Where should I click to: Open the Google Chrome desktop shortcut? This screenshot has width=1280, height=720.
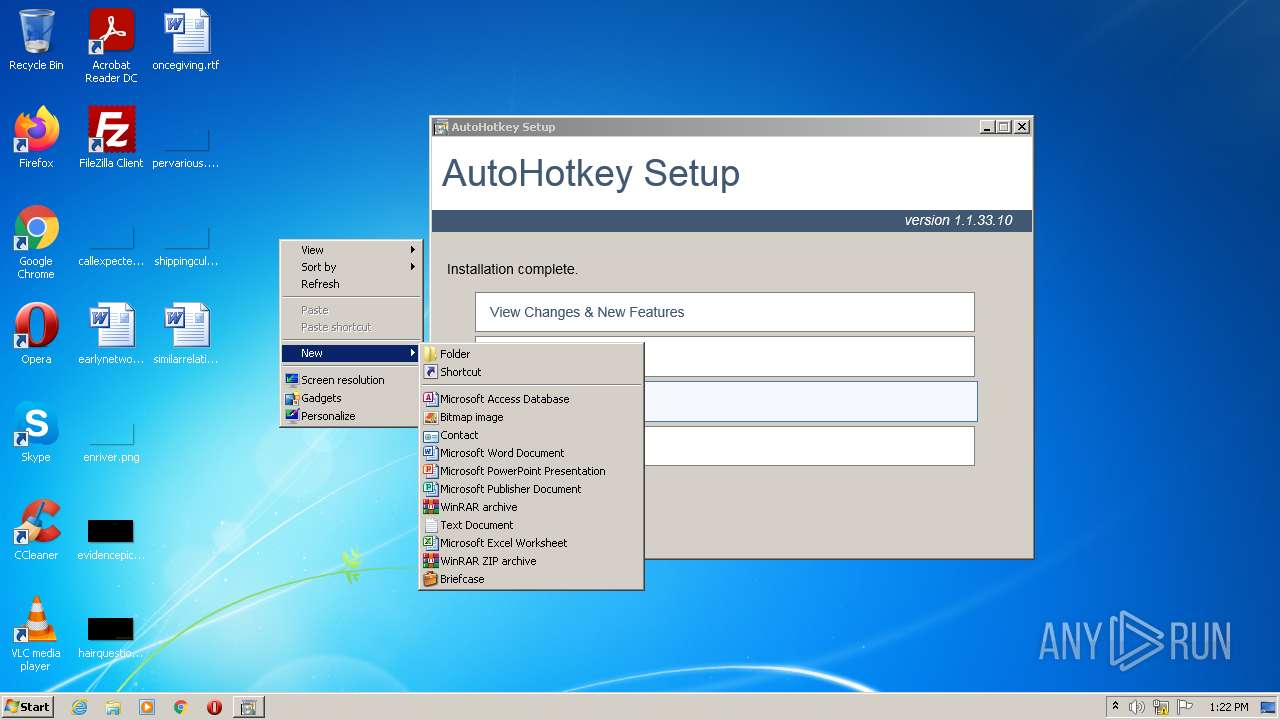[36, 242]
